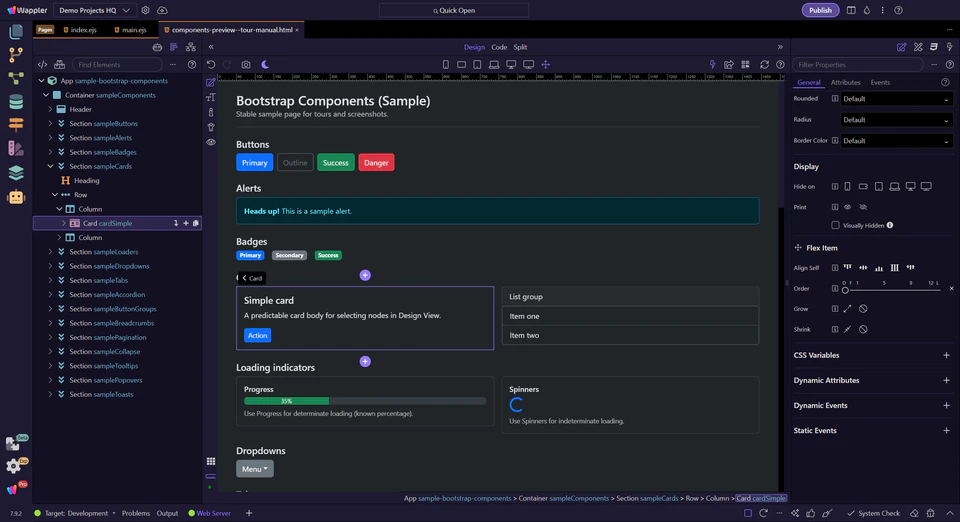
Task: Open the Events properties tab
Action: (880, 83)
